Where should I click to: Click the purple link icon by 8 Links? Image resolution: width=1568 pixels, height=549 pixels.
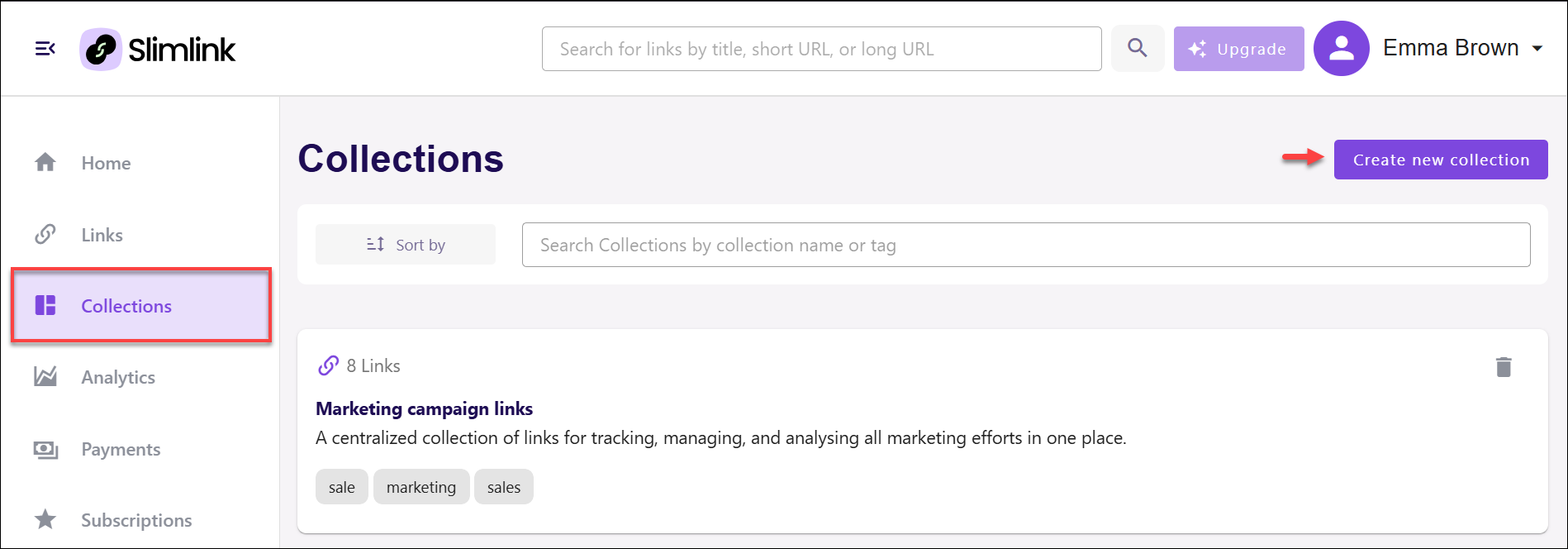coord(329,365)
